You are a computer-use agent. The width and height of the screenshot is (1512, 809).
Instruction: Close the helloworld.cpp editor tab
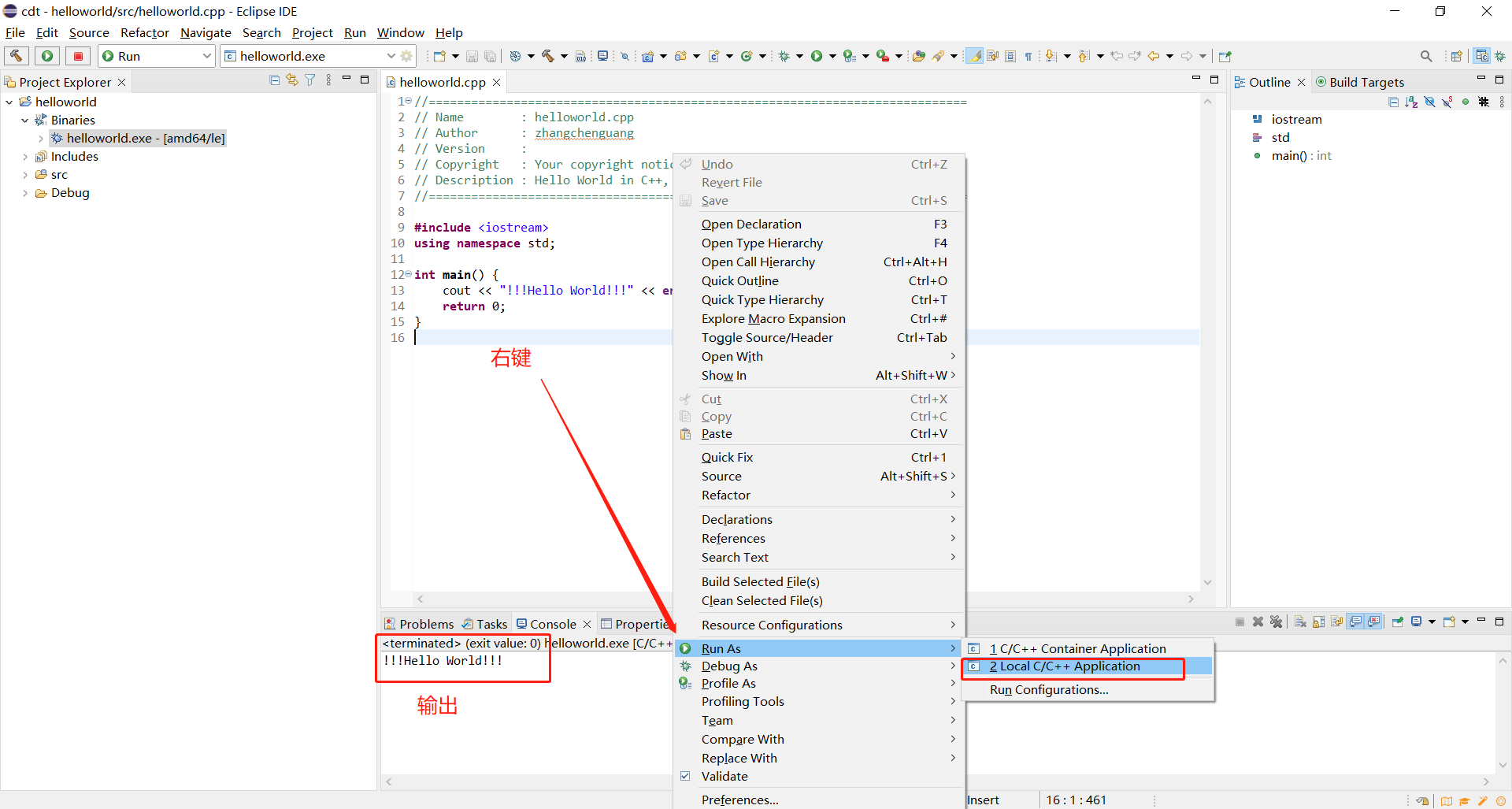coord(496,82)
